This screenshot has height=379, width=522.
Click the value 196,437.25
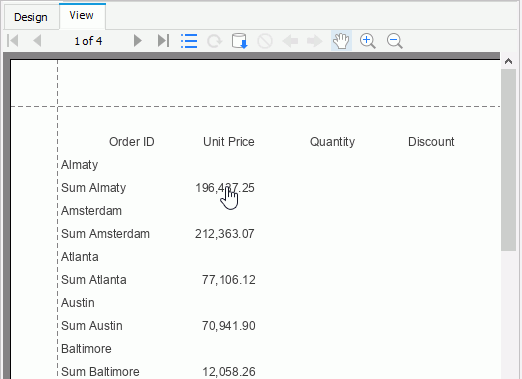[225, 188]
